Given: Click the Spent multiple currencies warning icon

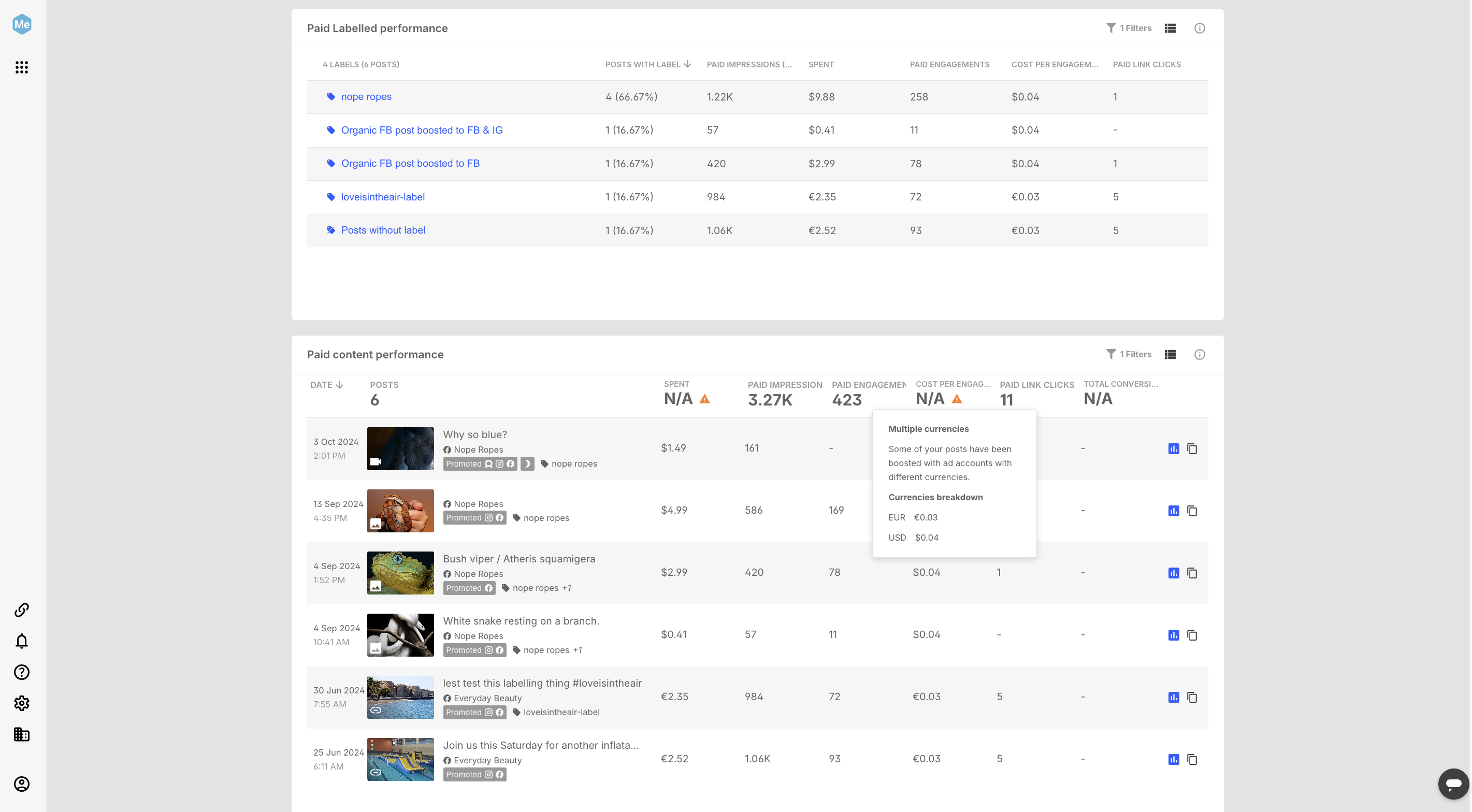Looking at the screenshot, I should tap(704, 399).
